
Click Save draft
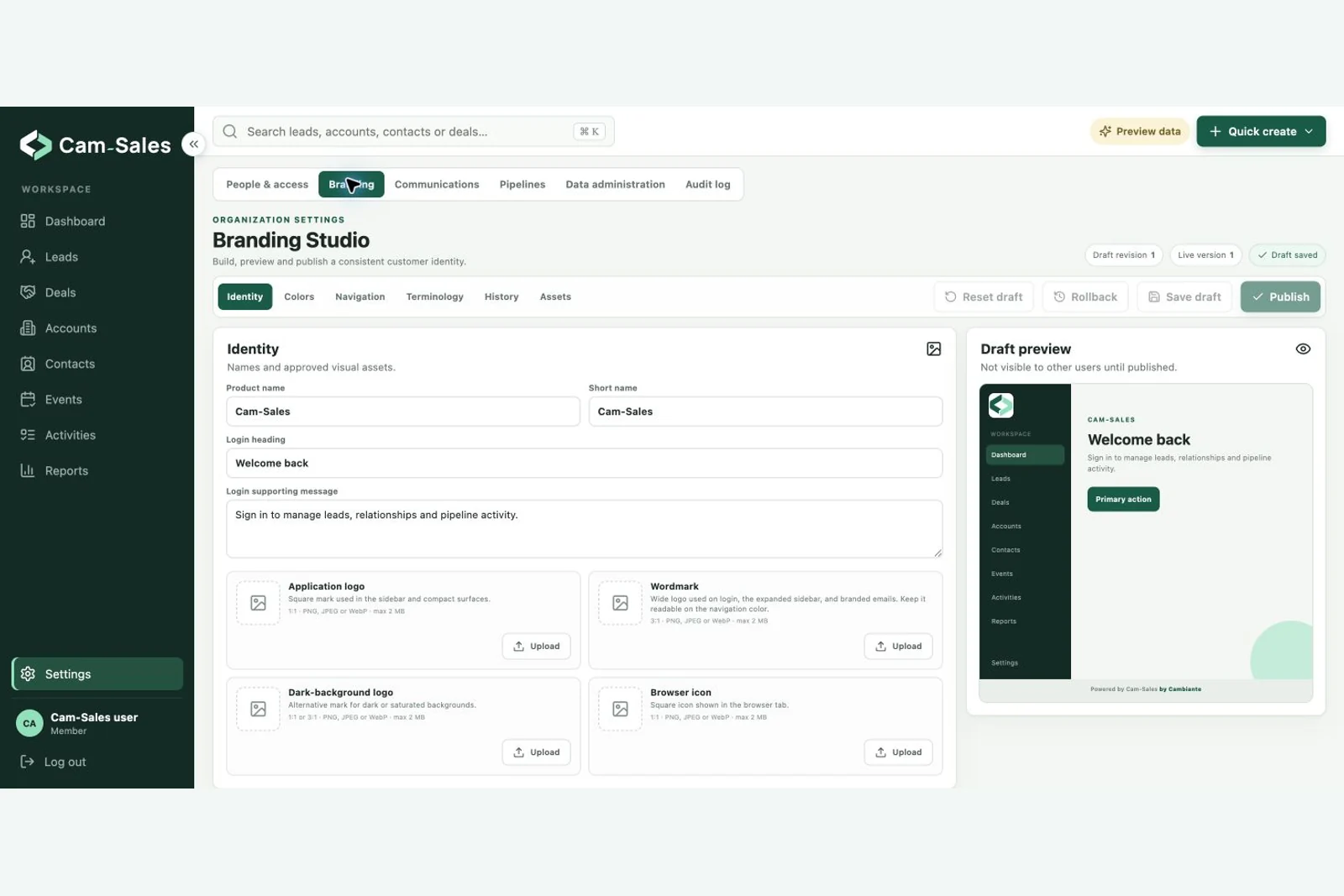(1184, 296)
